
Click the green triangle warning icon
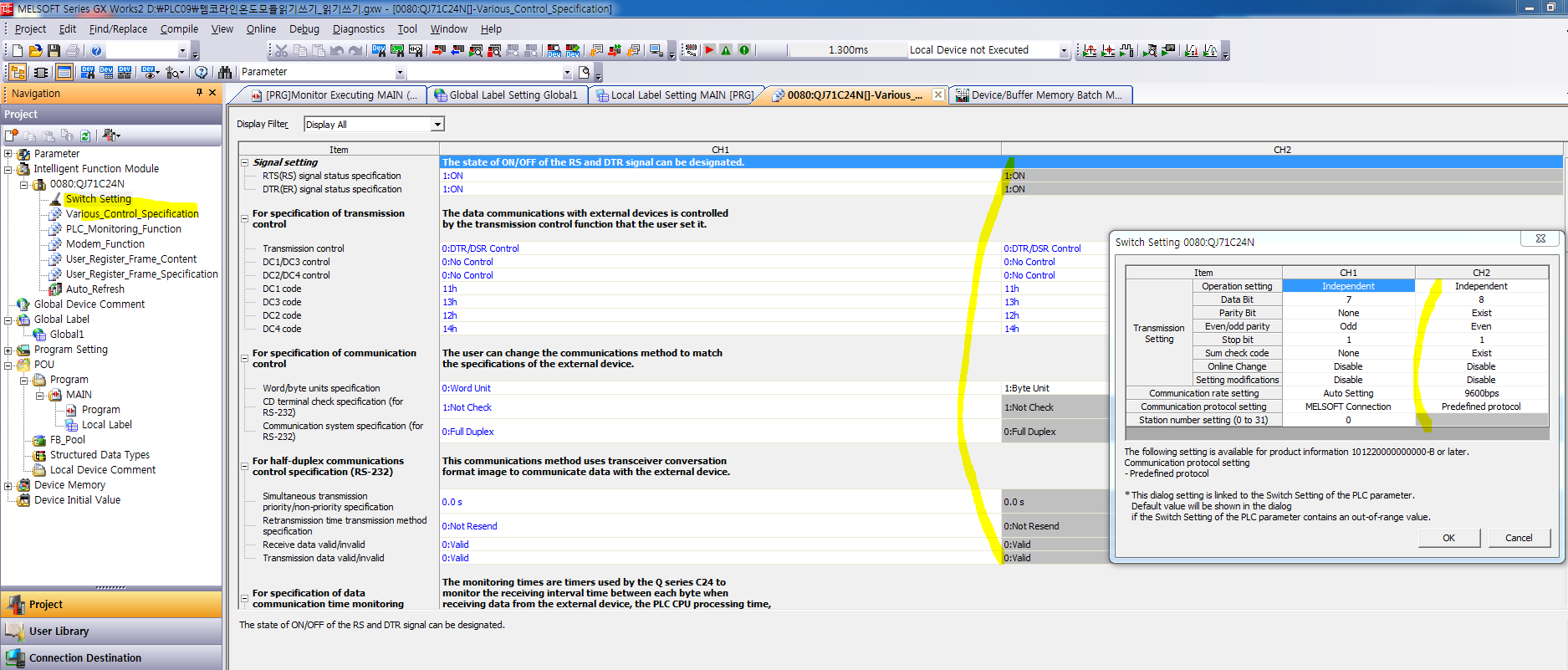(726, 50)
